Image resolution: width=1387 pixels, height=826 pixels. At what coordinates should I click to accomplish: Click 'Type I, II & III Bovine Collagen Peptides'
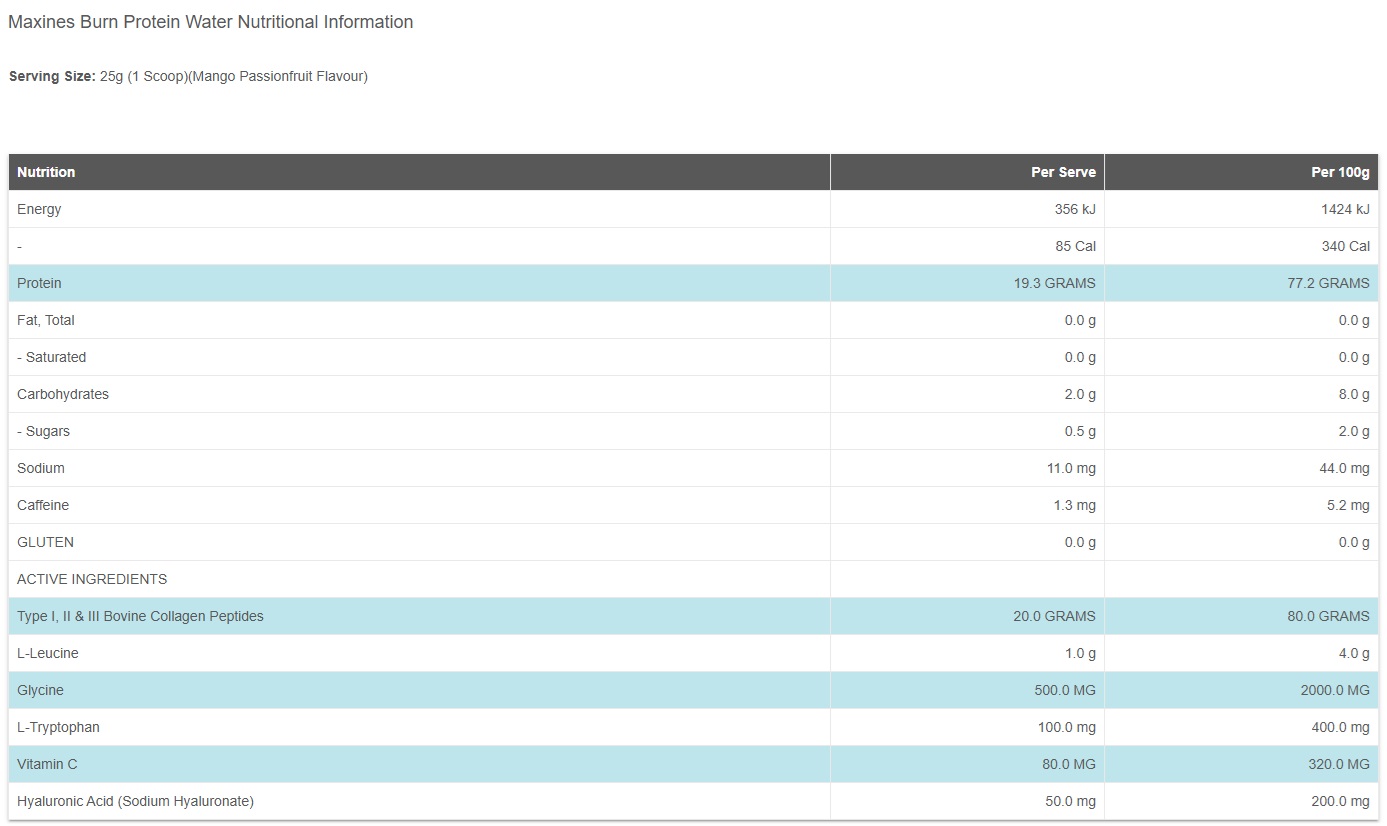click(140, 616)
